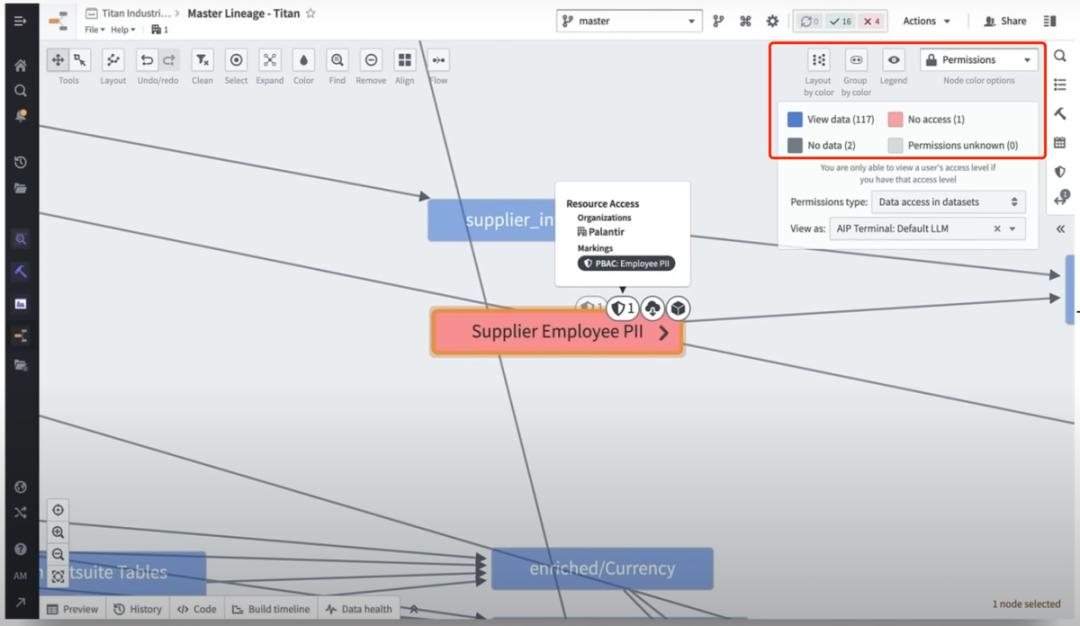1080x626 pixels.
Task: Open the Expand nodes tool
Action: pos(269,61)
